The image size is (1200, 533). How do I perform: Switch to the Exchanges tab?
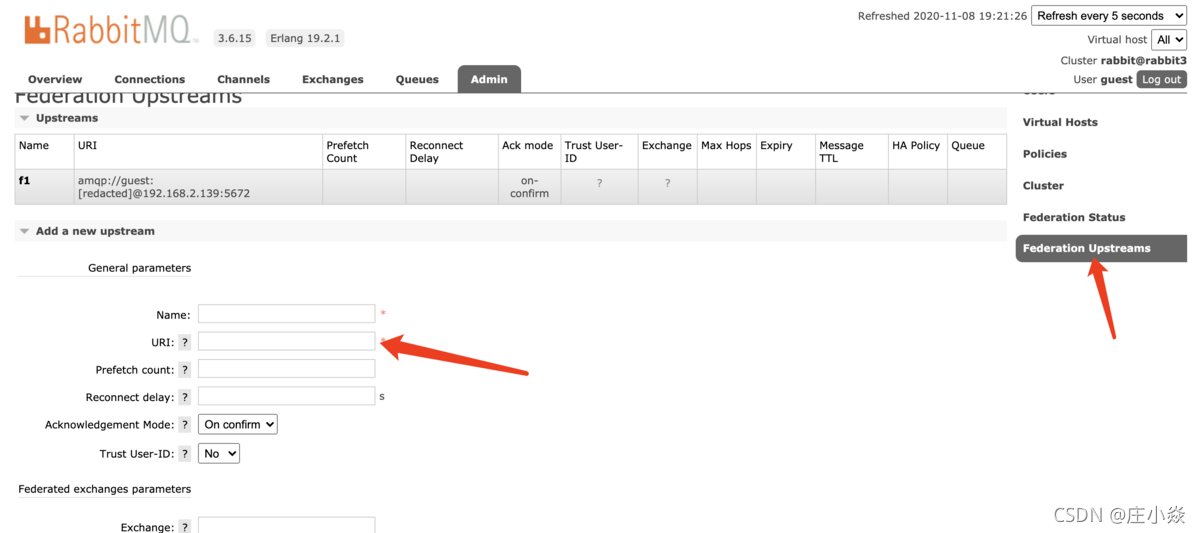pyautogui.click(x=333, y=79)
